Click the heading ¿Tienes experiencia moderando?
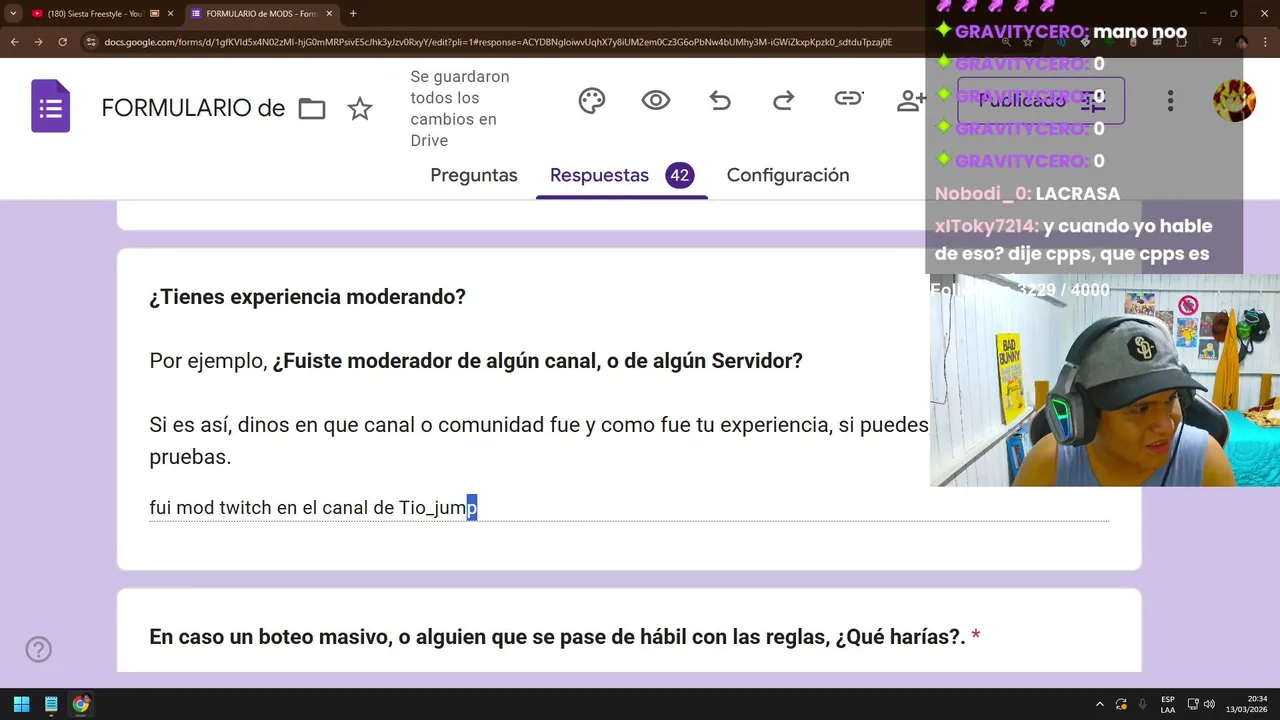This screenshot has height=720, width=1280. [x=307, y=297]
